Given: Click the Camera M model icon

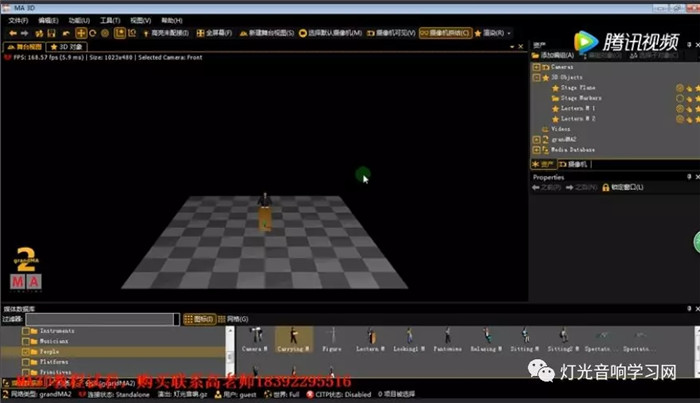Looking at the screenshot, I should [254, 336].
